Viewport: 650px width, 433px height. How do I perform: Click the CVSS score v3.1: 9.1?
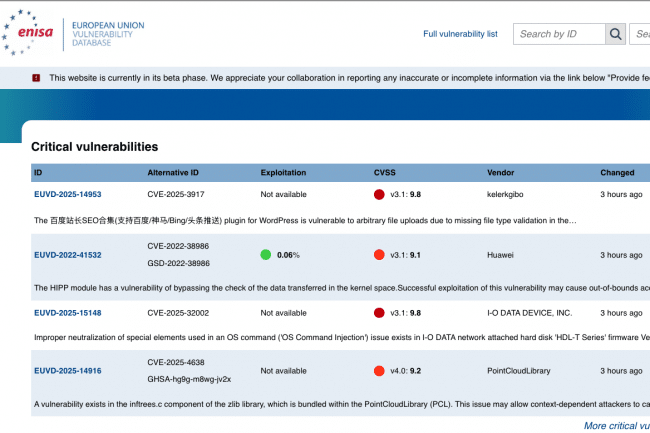[405, 255]
